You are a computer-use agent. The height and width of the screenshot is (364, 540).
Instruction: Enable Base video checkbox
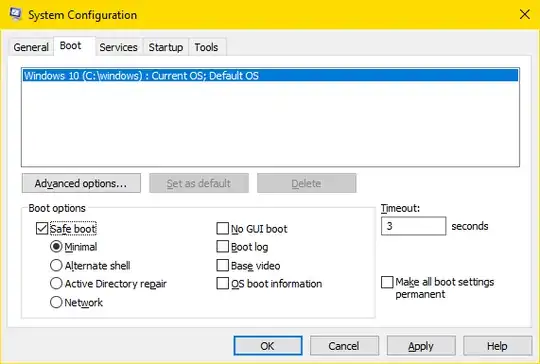click(222, 266)
